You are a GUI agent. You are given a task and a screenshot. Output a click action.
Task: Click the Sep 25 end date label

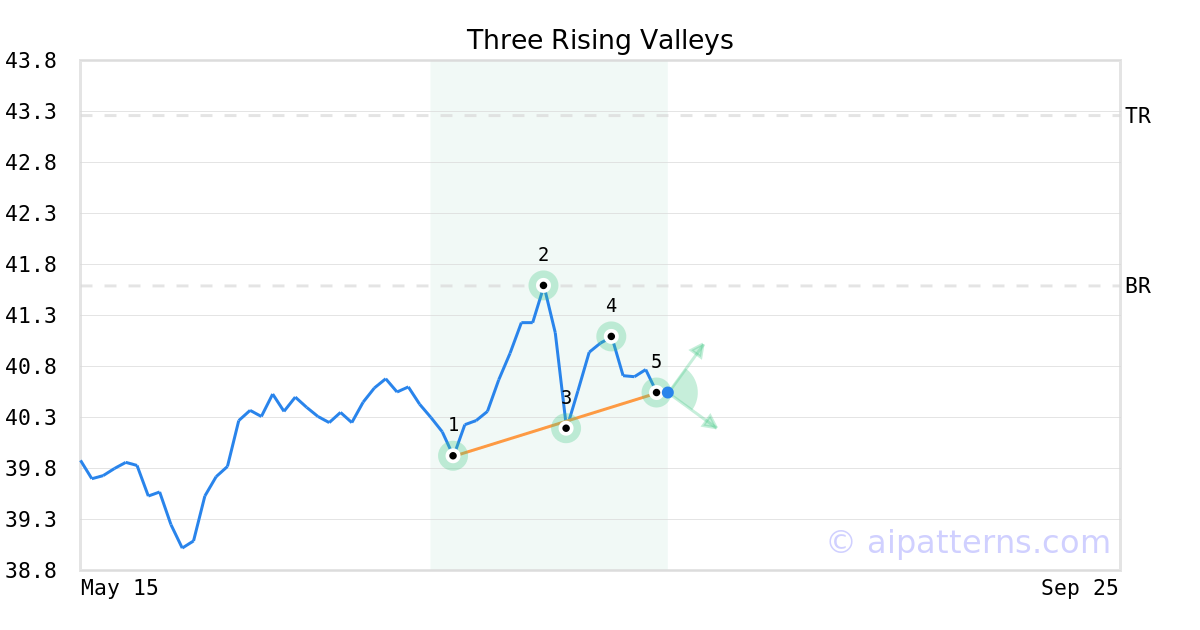(1079, 588)
